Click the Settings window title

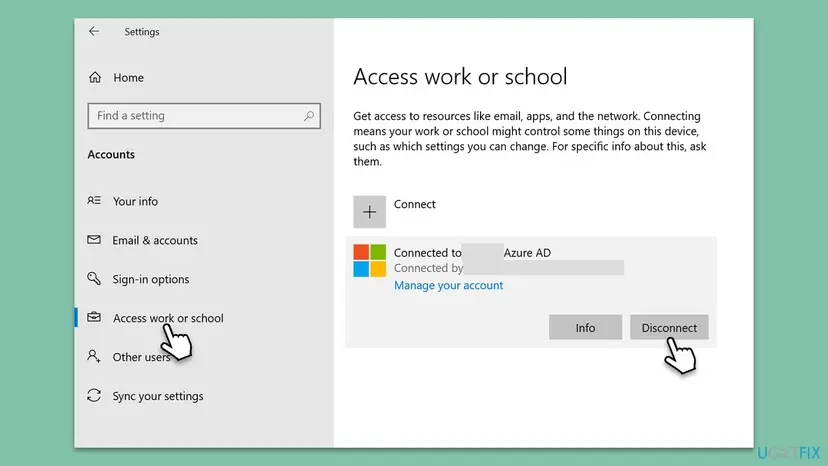point(142,32)
